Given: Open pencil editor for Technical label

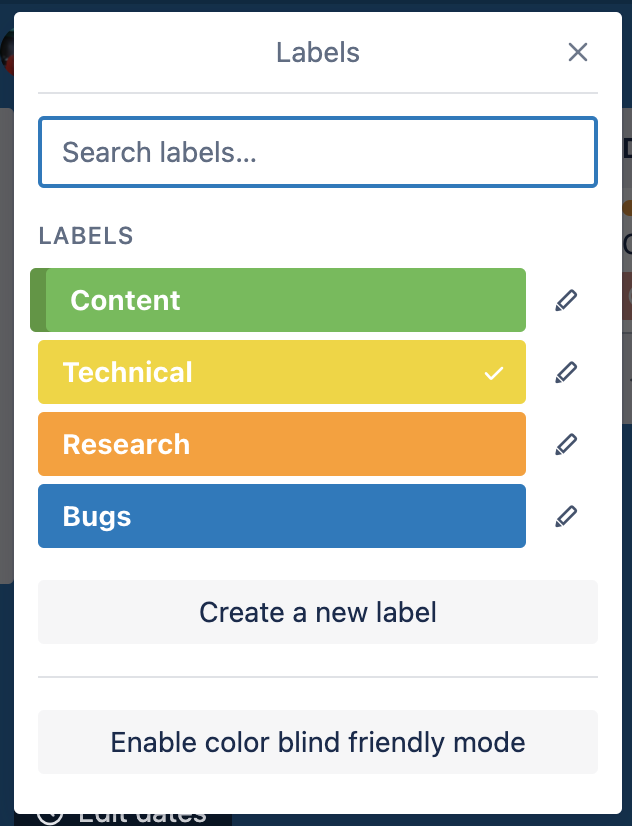Looking at the screenshot, I should pyautogui.click(x=566, y=372).
